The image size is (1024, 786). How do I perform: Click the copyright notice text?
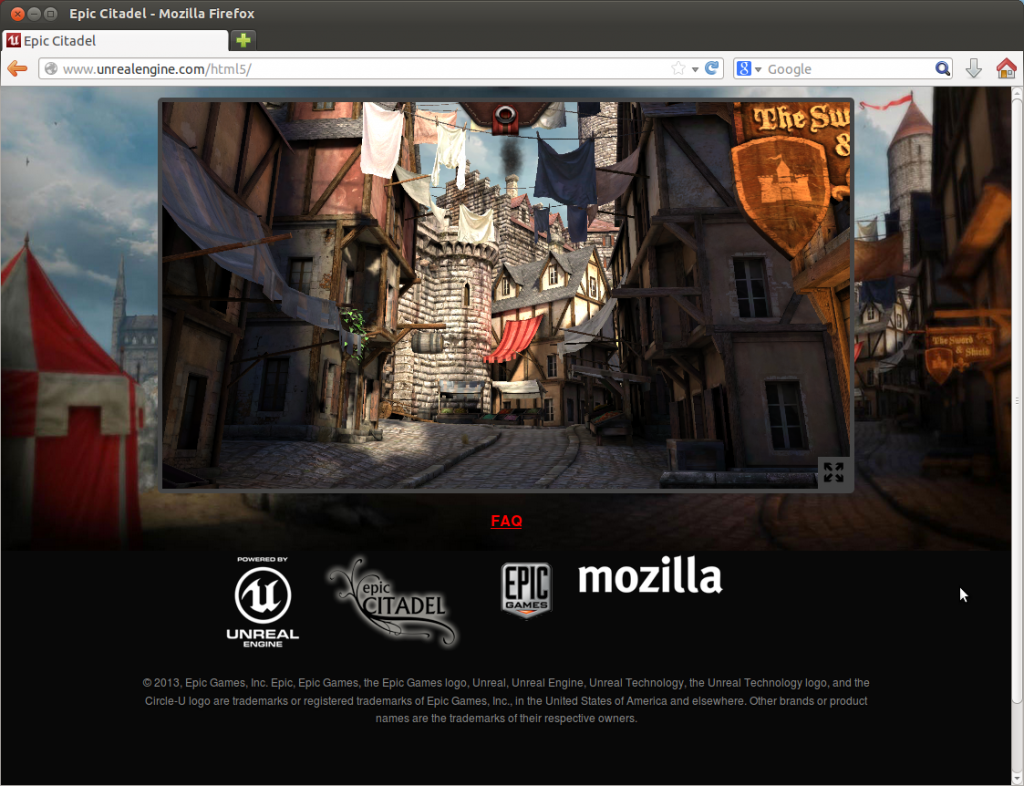[x=506, y=700]
